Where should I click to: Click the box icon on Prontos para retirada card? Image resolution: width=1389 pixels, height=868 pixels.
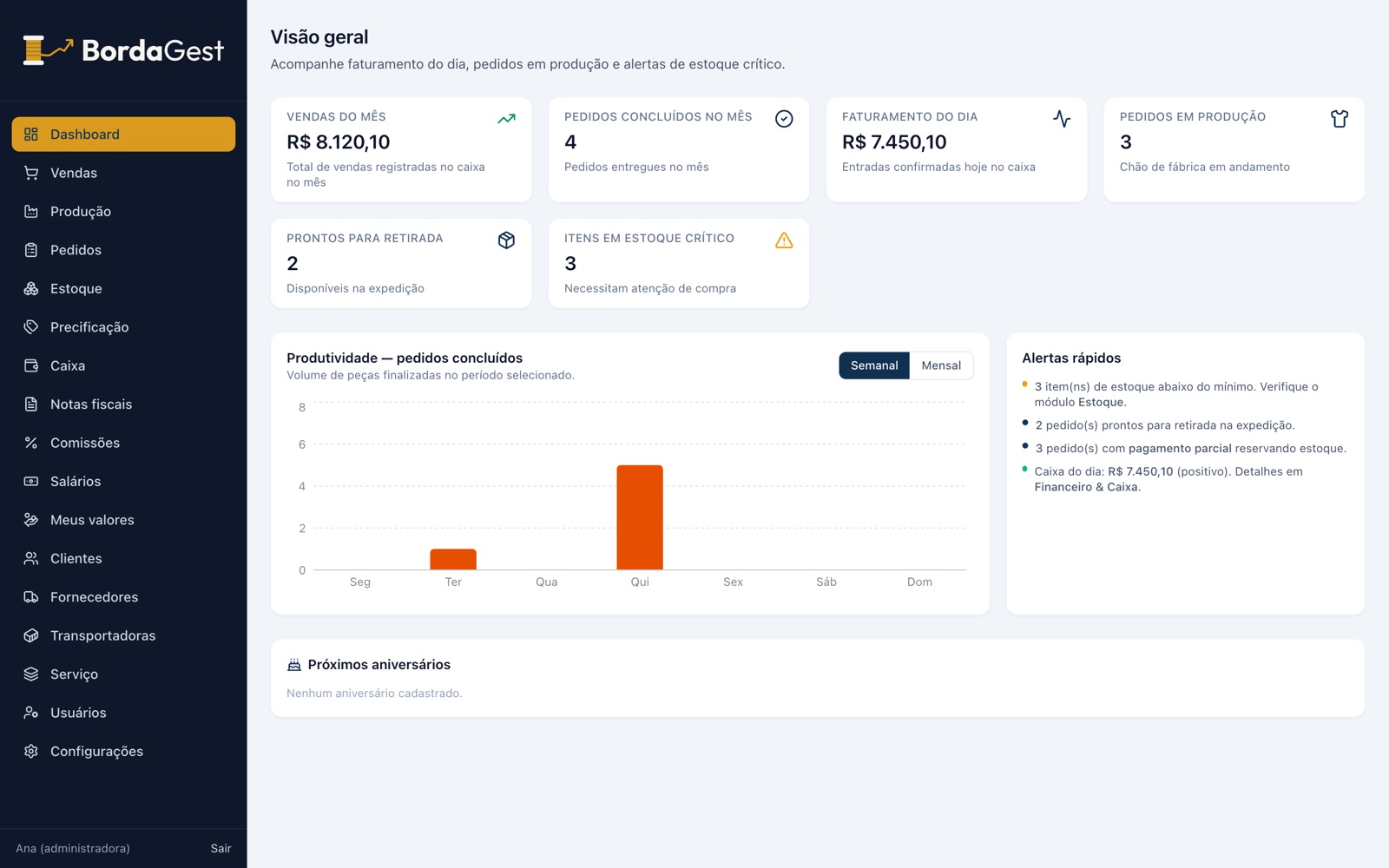[506, 240]
